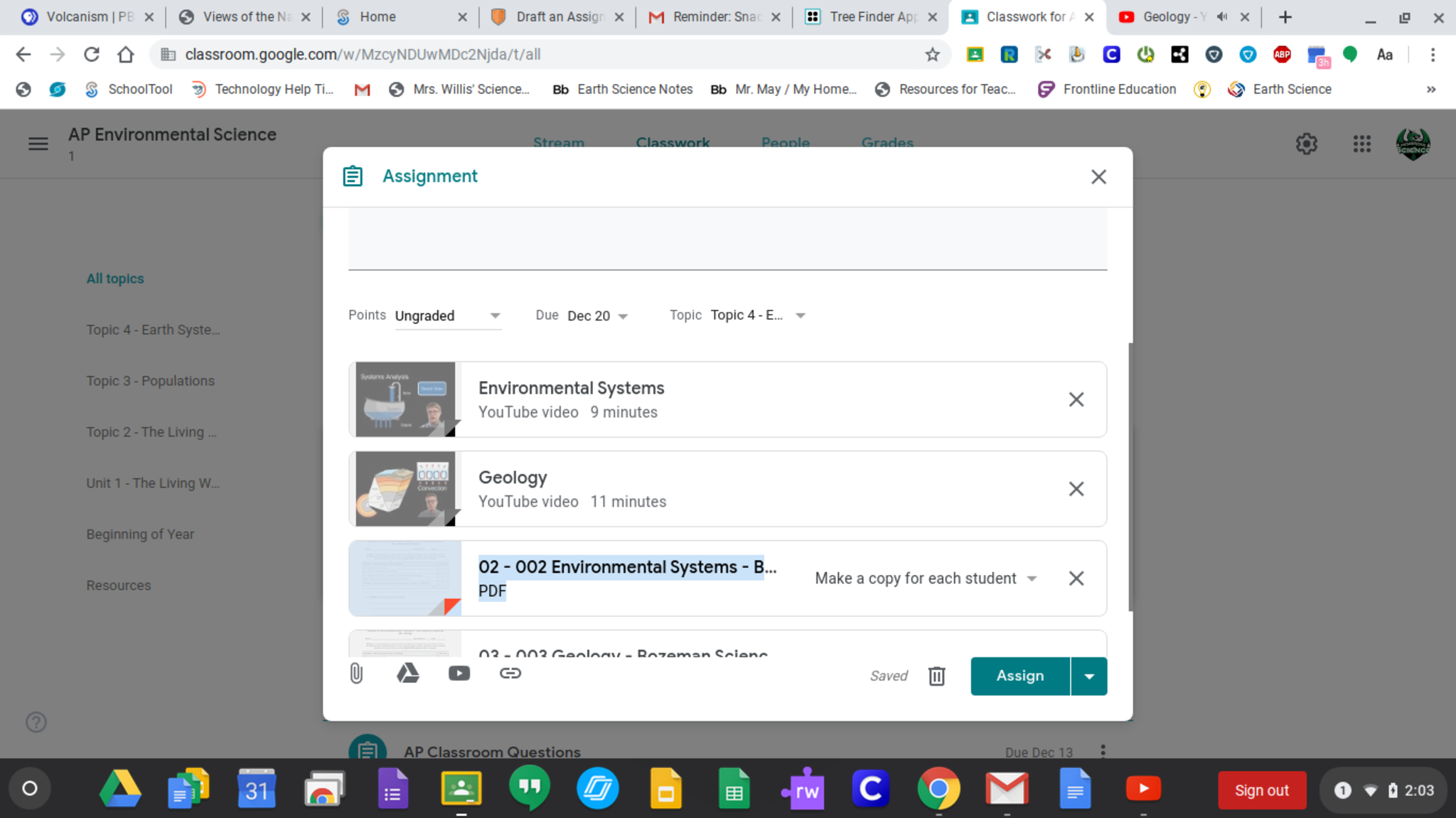This screenshot has width=1456, height=818.
Task: Click the instructions text field
Action: 727,238
